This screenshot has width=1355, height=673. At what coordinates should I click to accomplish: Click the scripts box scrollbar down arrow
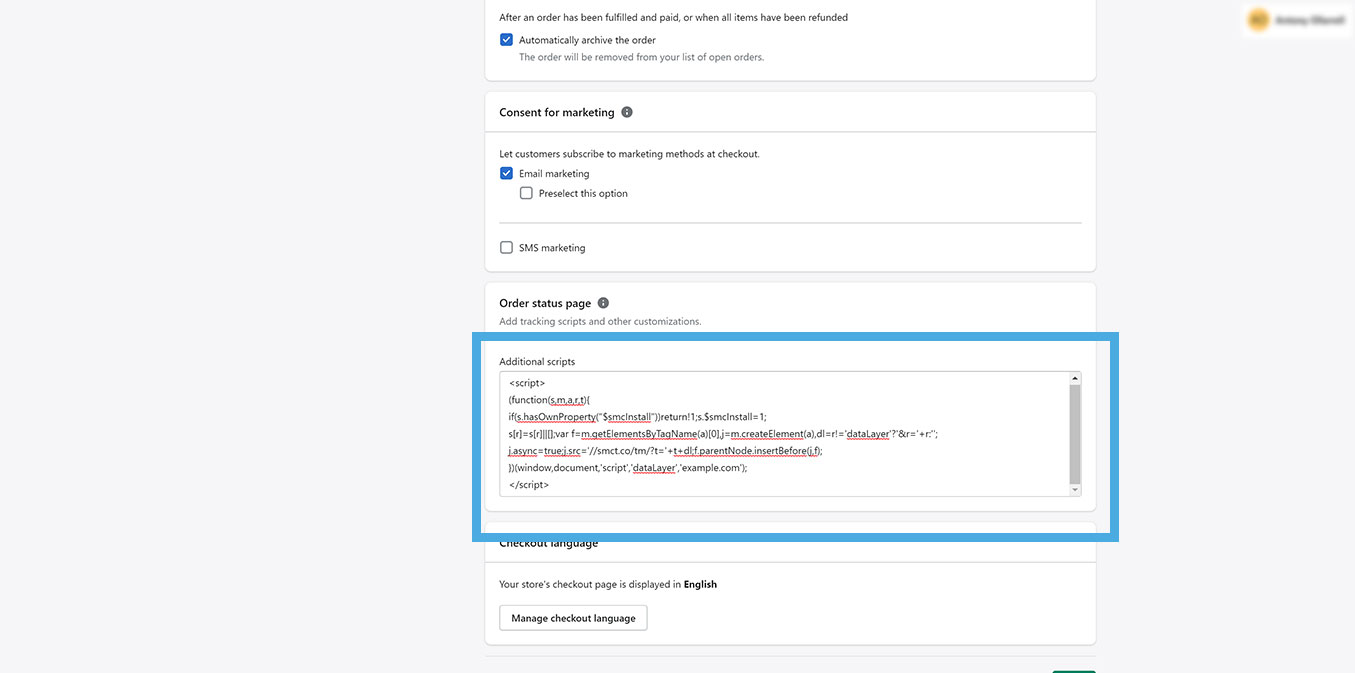(x=1075, y=490)
